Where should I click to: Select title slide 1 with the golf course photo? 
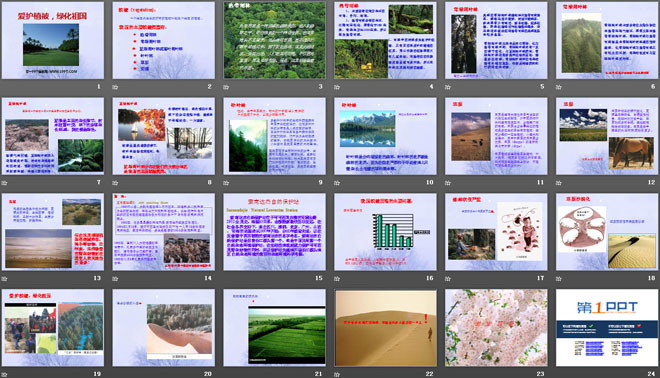(53, 40)
